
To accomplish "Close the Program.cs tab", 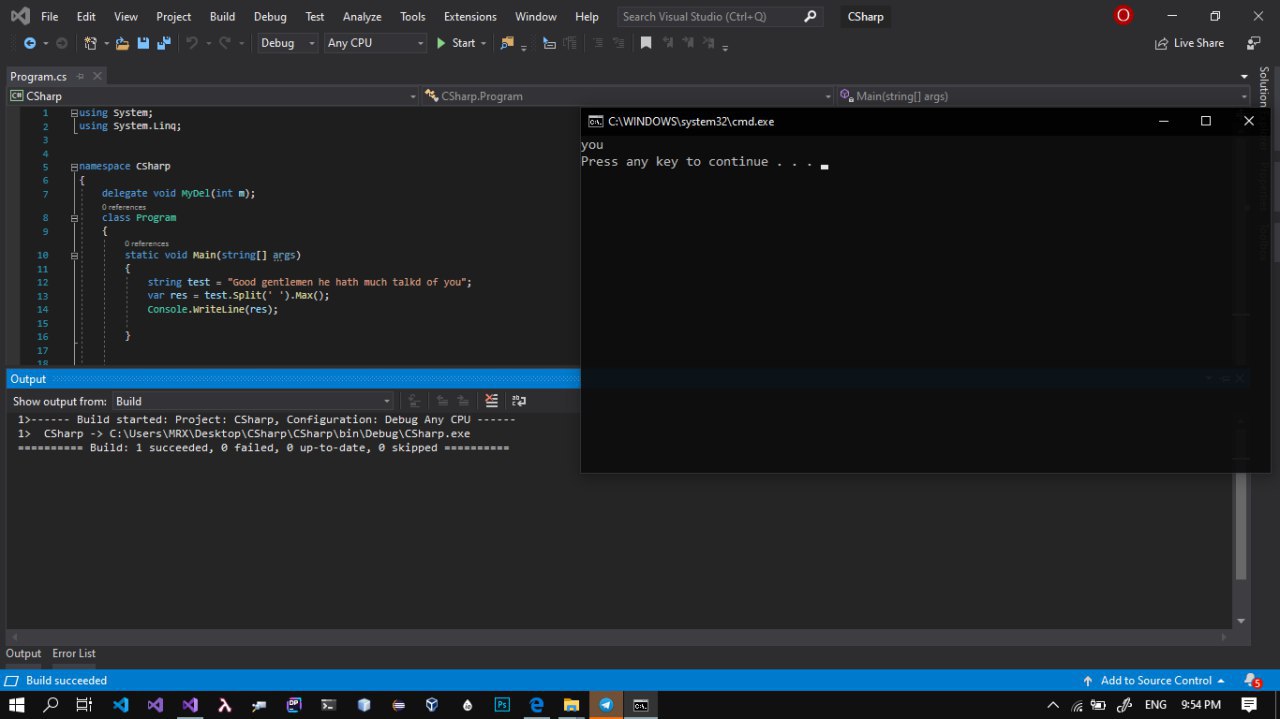I will (97, 76).
